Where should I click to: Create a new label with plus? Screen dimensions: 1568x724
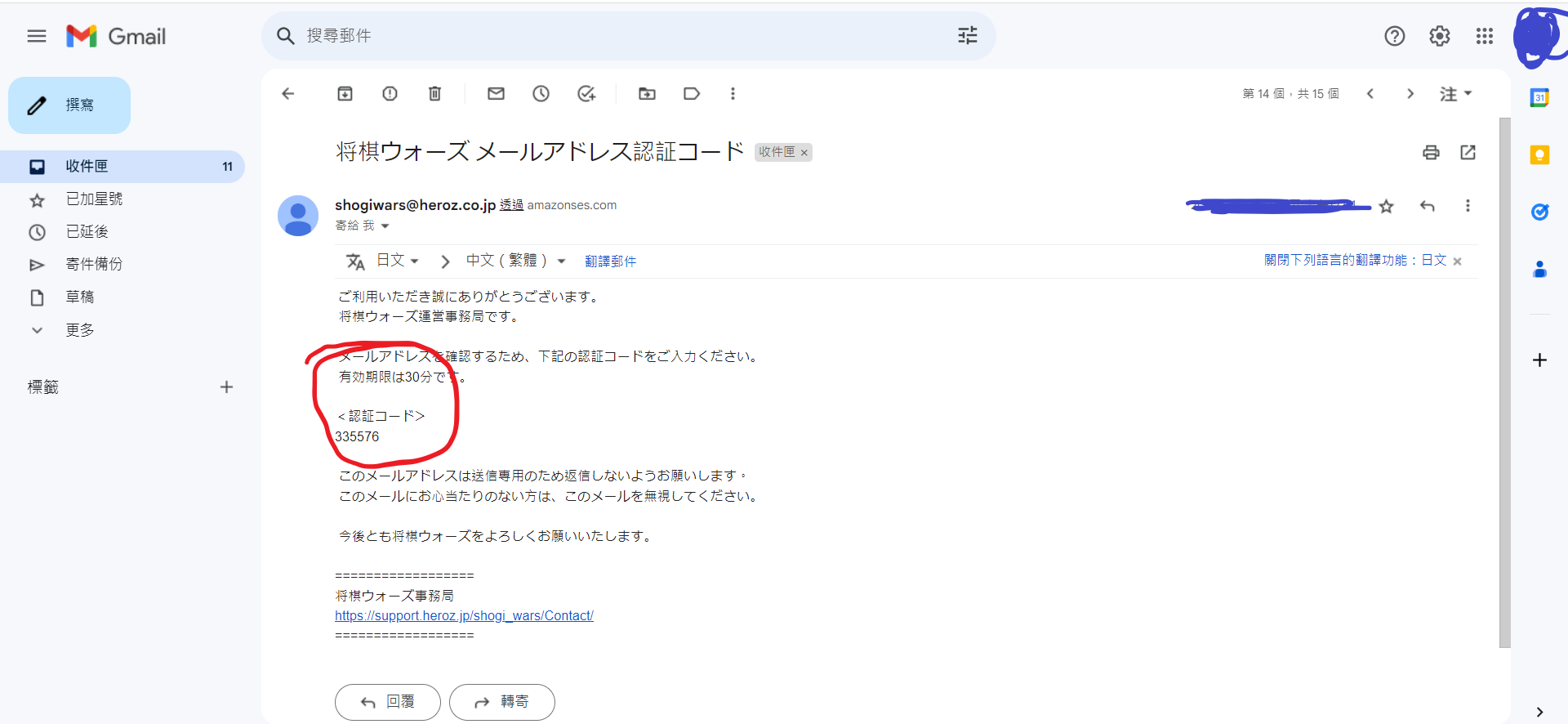click(226, 387)
